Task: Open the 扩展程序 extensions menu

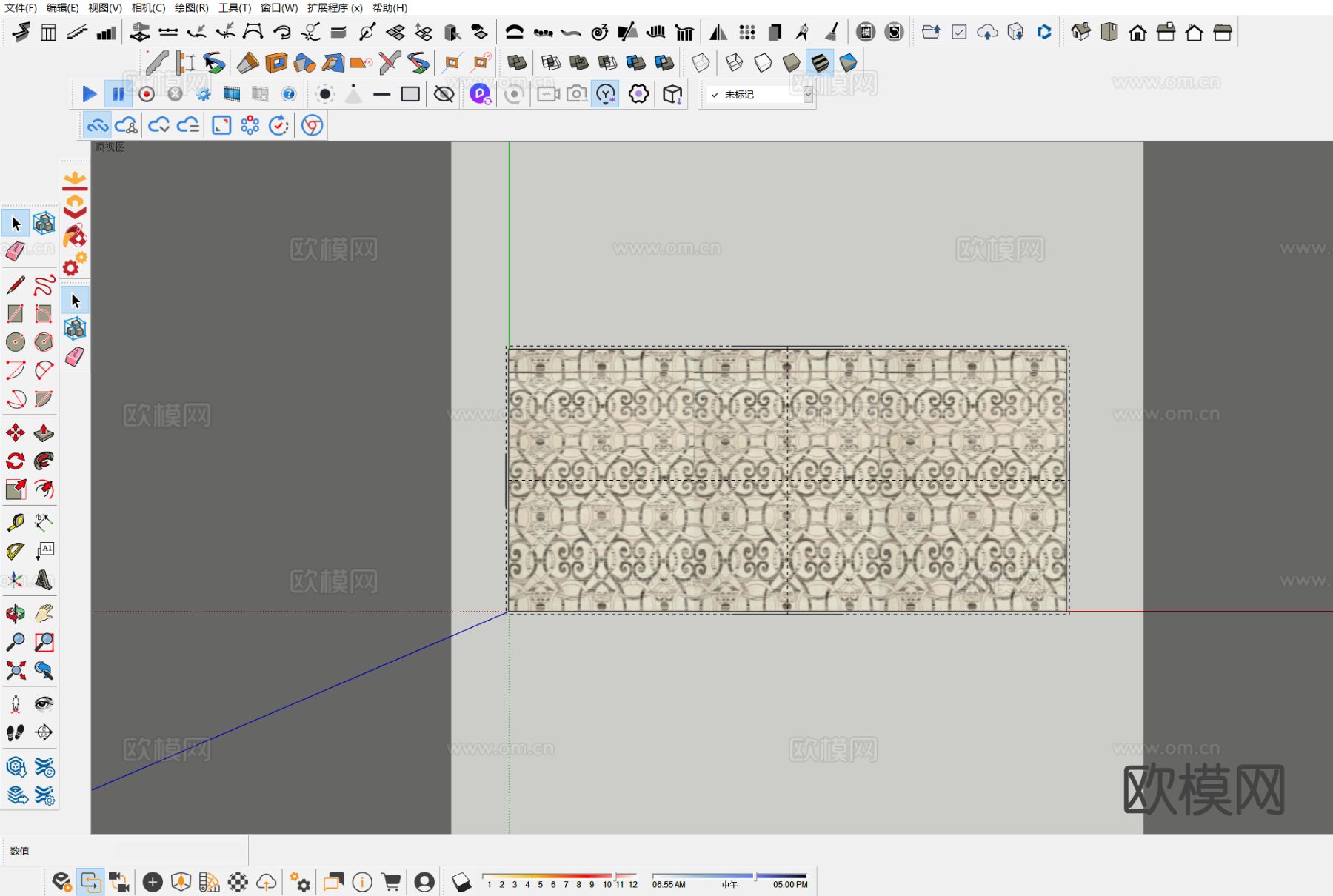Action: point(335,7)
